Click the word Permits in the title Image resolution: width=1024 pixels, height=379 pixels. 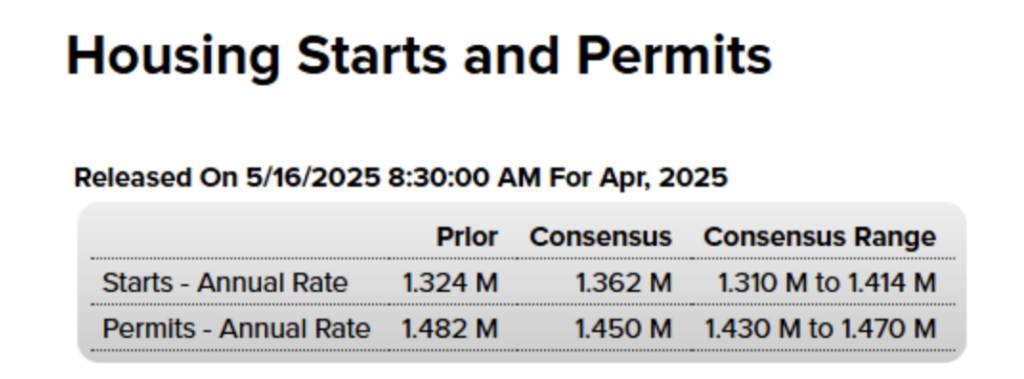(674, 56)
